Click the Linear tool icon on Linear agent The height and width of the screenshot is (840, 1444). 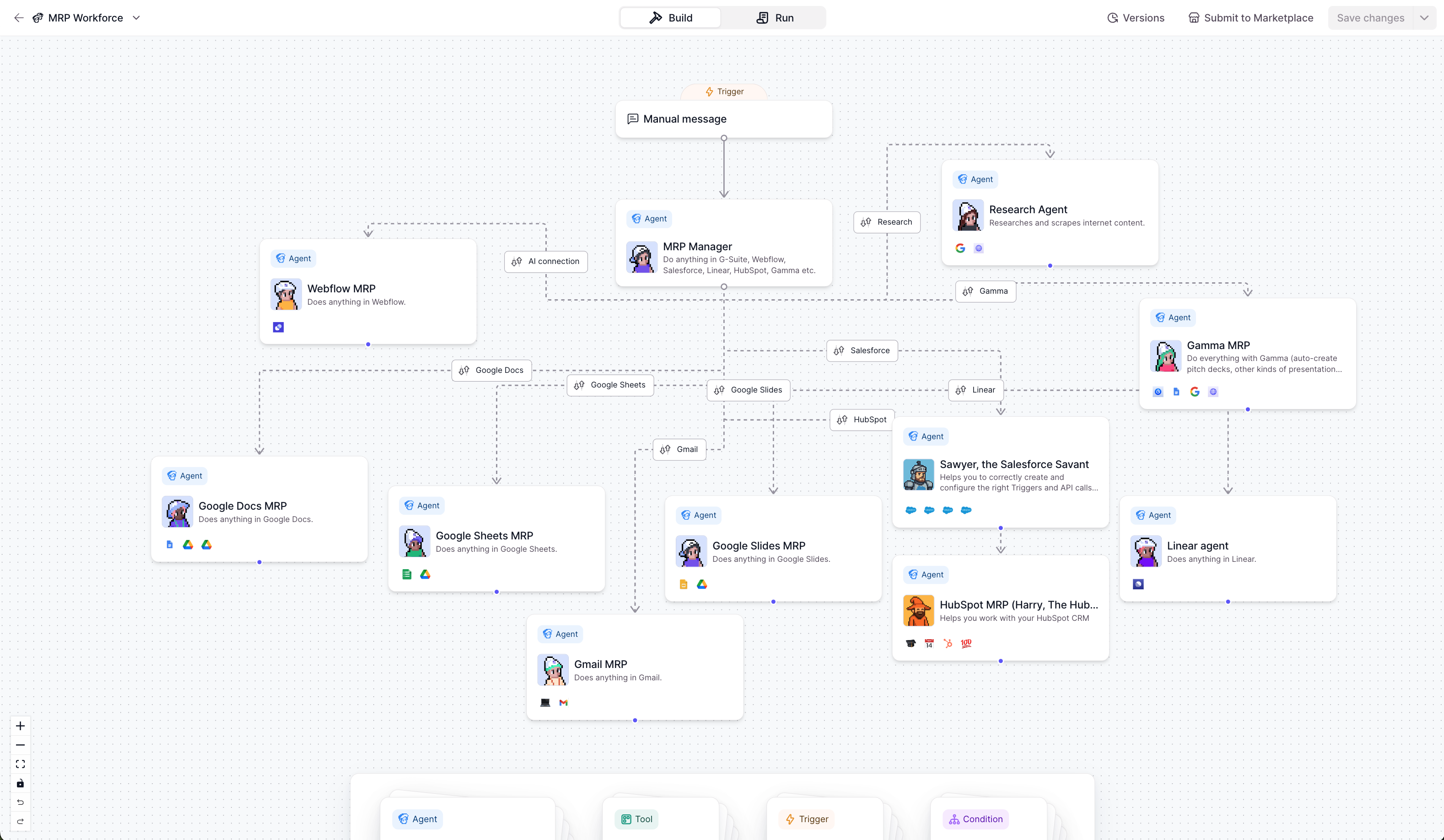point(1138,584)
